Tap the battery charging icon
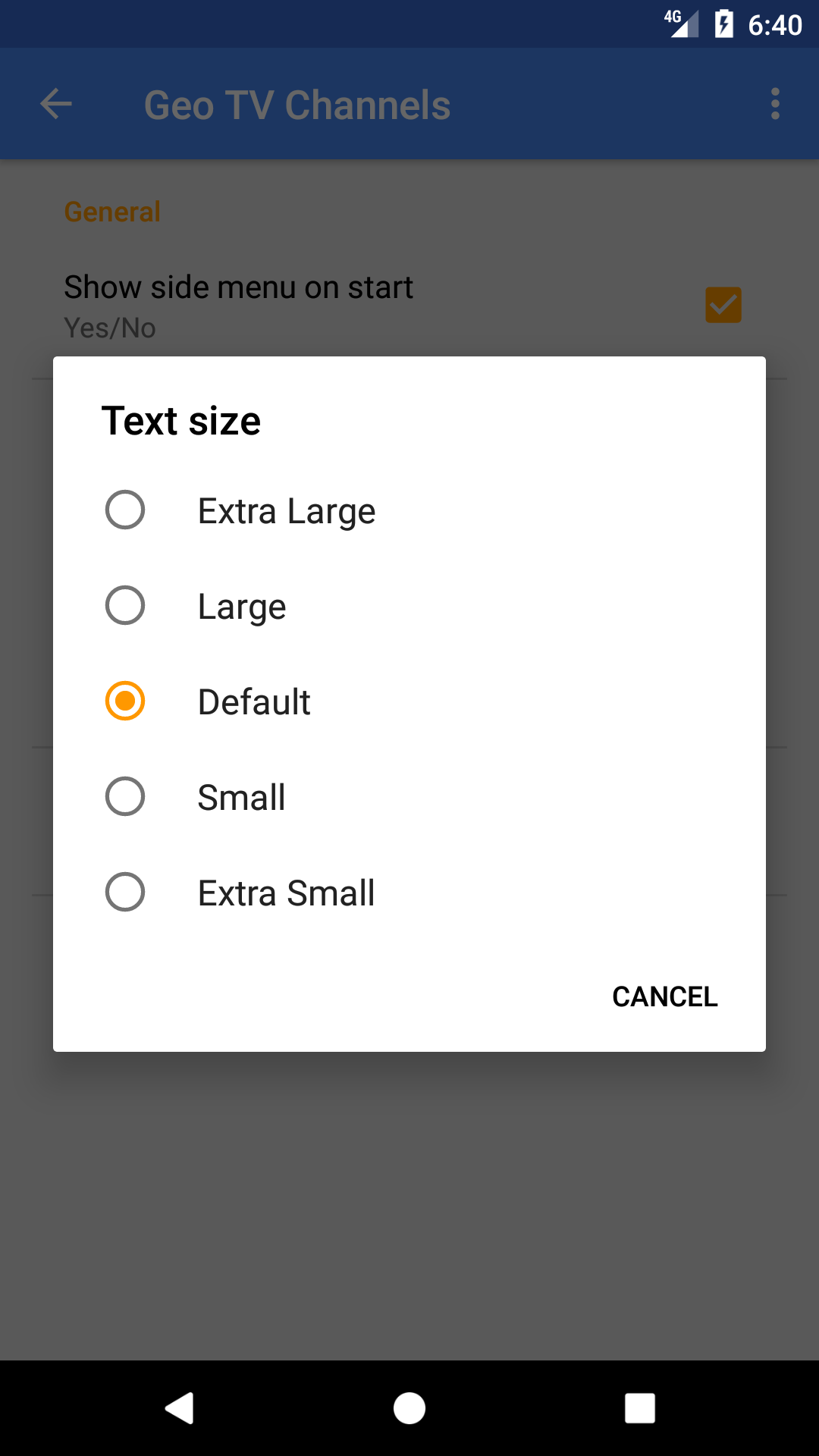Image resolution: width=819 pixels, height=1456 pixels. (724, 24)
